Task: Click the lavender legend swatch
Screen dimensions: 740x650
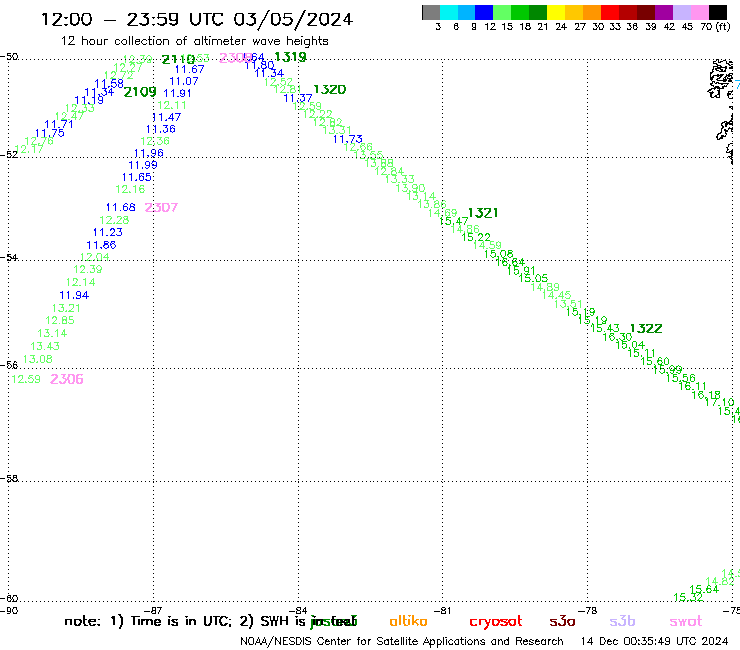Action: coord(682,12)
